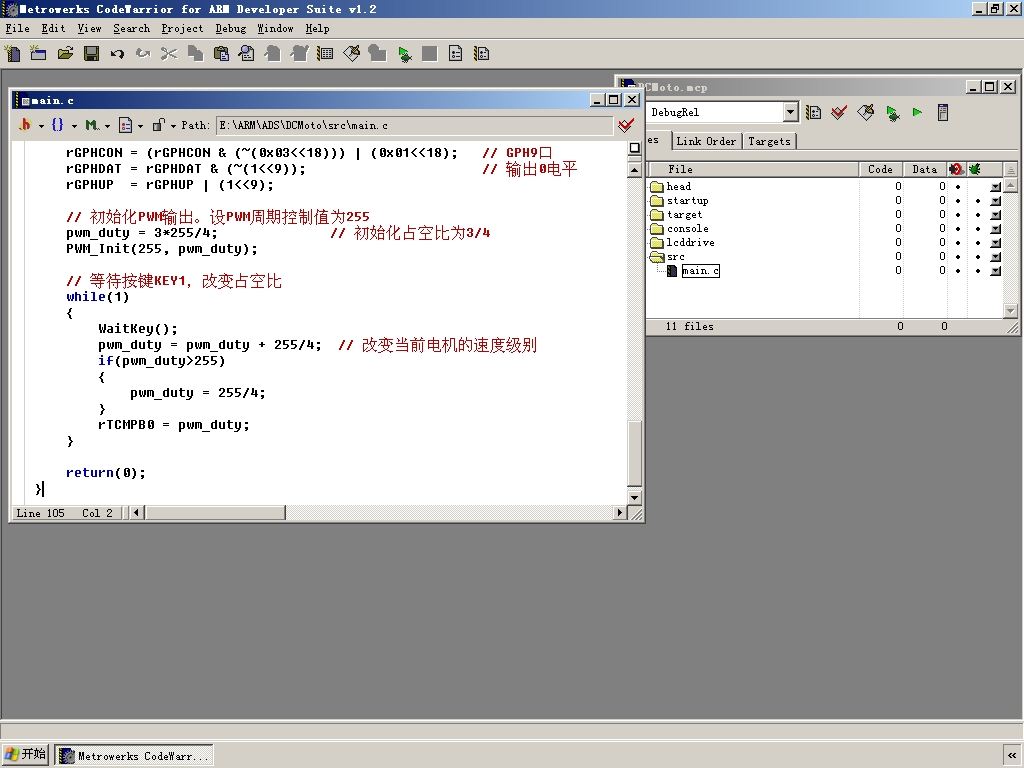Screen dimensions: 1024x768
Task: Toggle debug dot for lcddrive row
Action: tap(978, 242)
